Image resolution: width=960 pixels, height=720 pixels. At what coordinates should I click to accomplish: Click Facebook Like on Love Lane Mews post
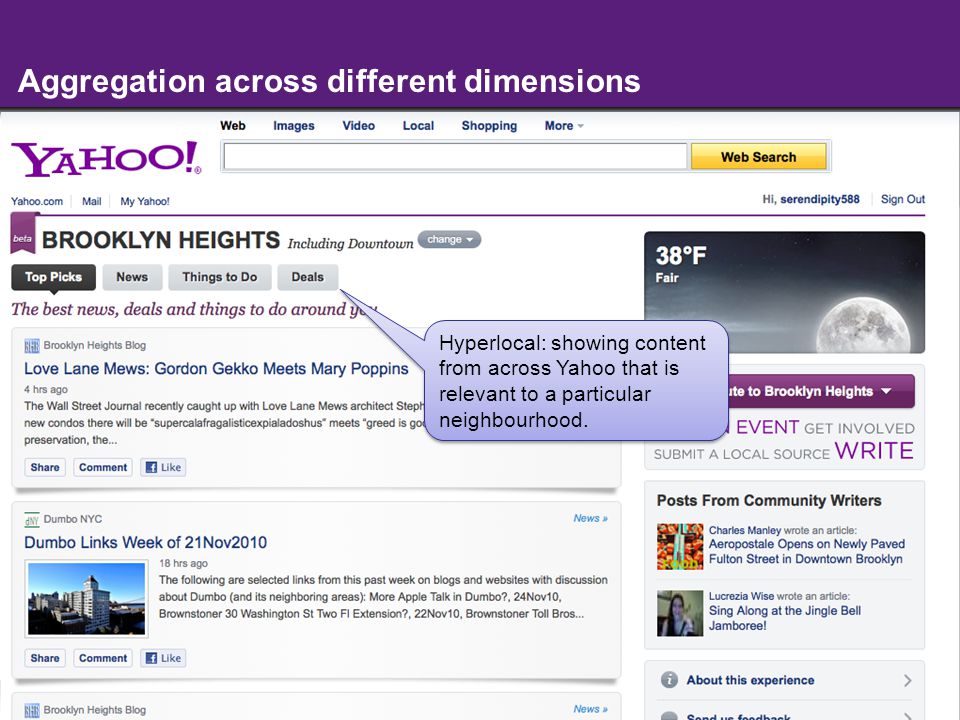pyautogui.click(x=163, y=467)
